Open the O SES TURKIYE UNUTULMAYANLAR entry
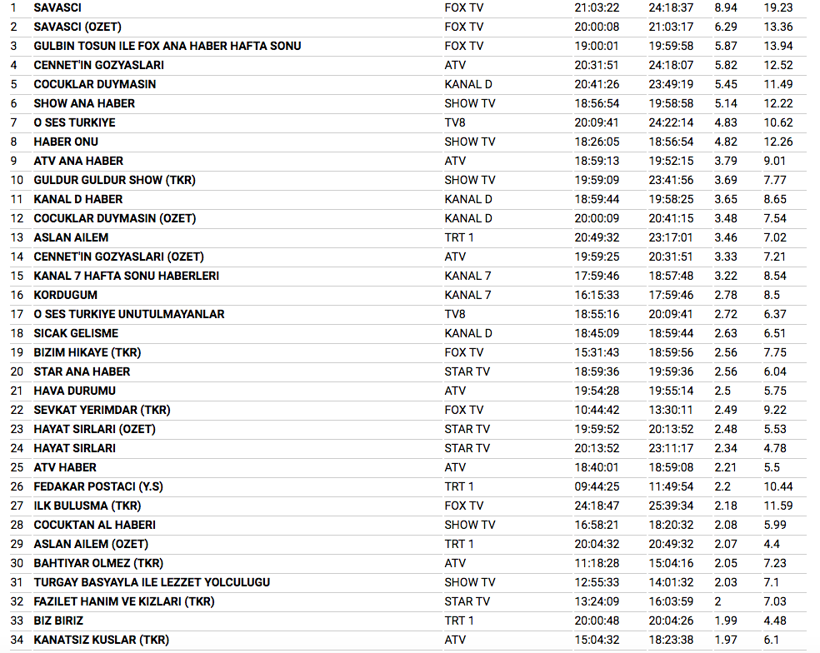Viewport: 820px width, 653px height. [x=129, y=314]
